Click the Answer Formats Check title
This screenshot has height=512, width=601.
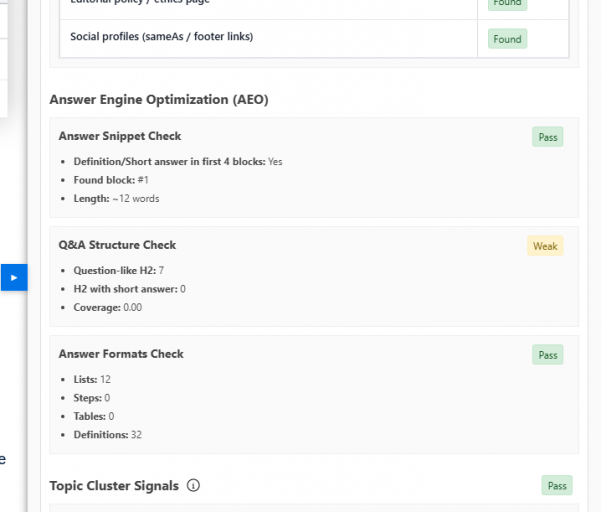121,354
